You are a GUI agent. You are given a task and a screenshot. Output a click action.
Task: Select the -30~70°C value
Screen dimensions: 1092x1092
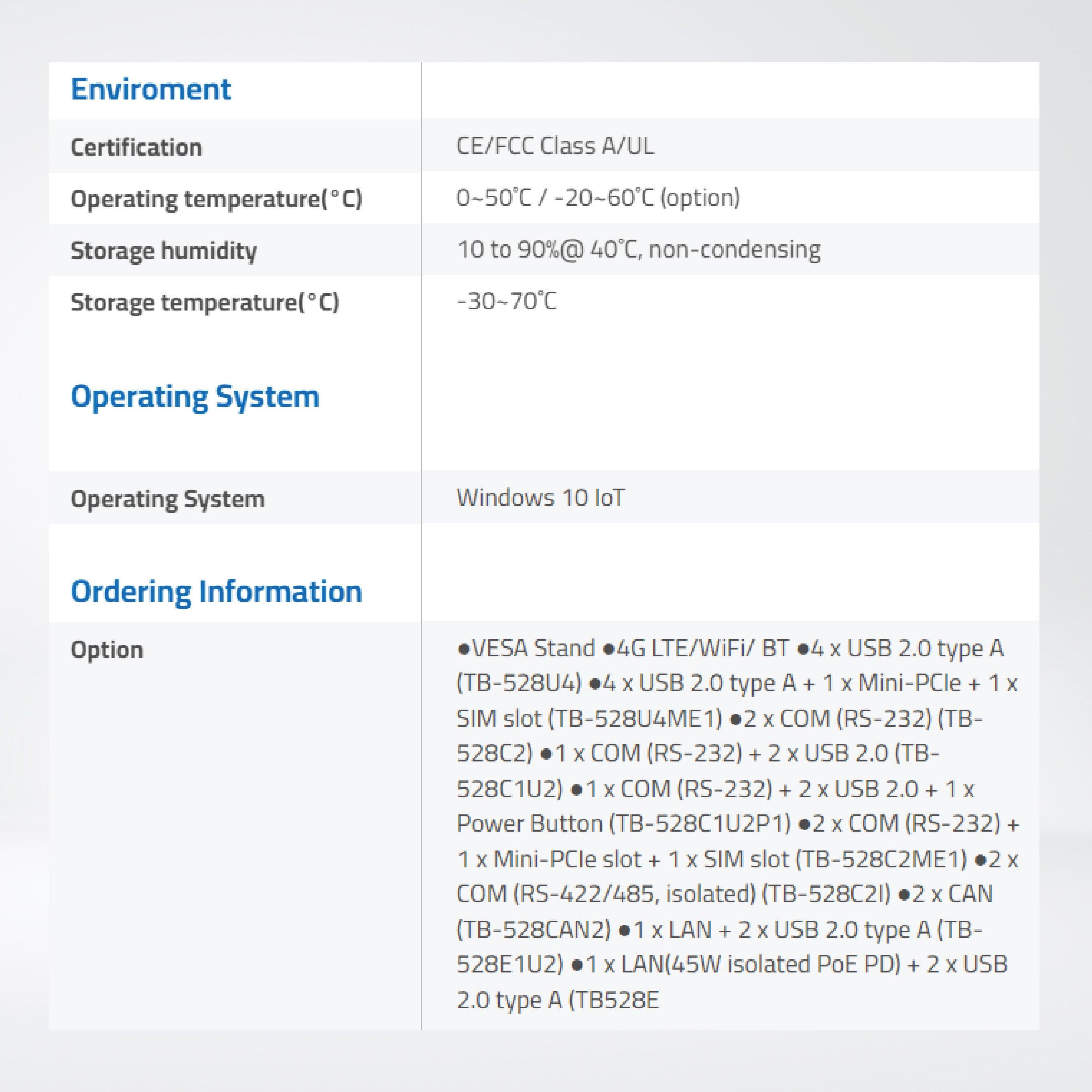click(506, 301)
